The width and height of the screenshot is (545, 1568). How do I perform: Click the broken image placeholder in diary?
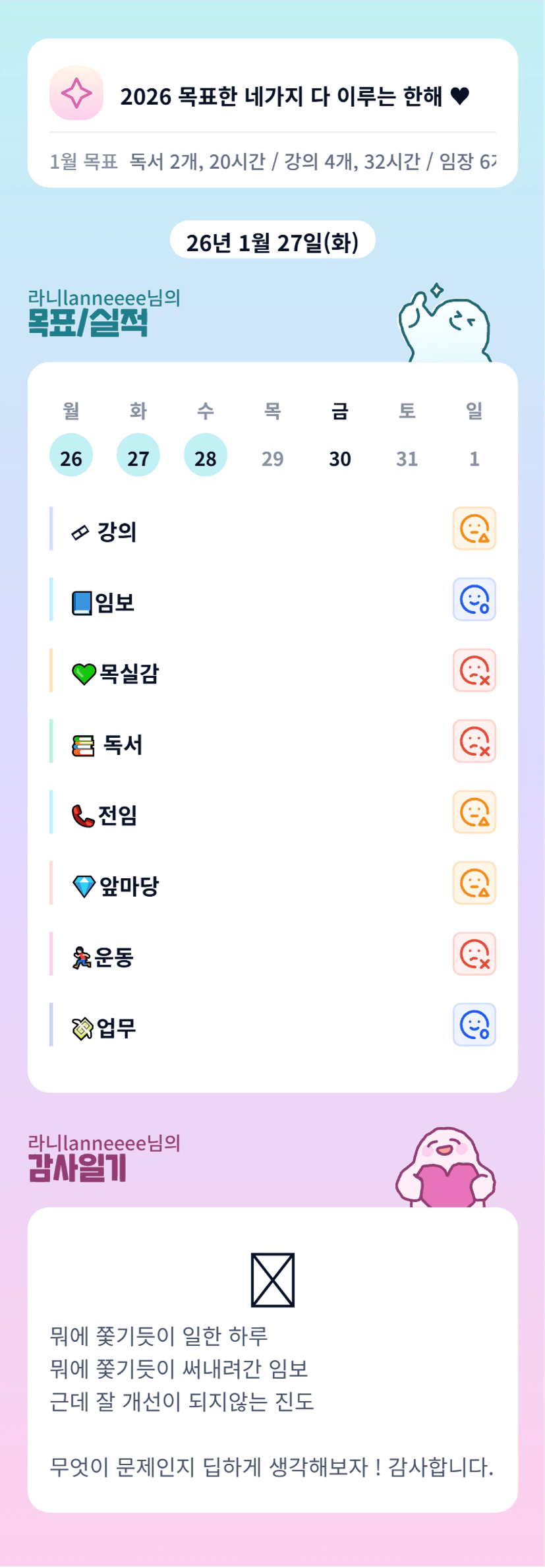pyautogui.click(x=273, y=1280)
